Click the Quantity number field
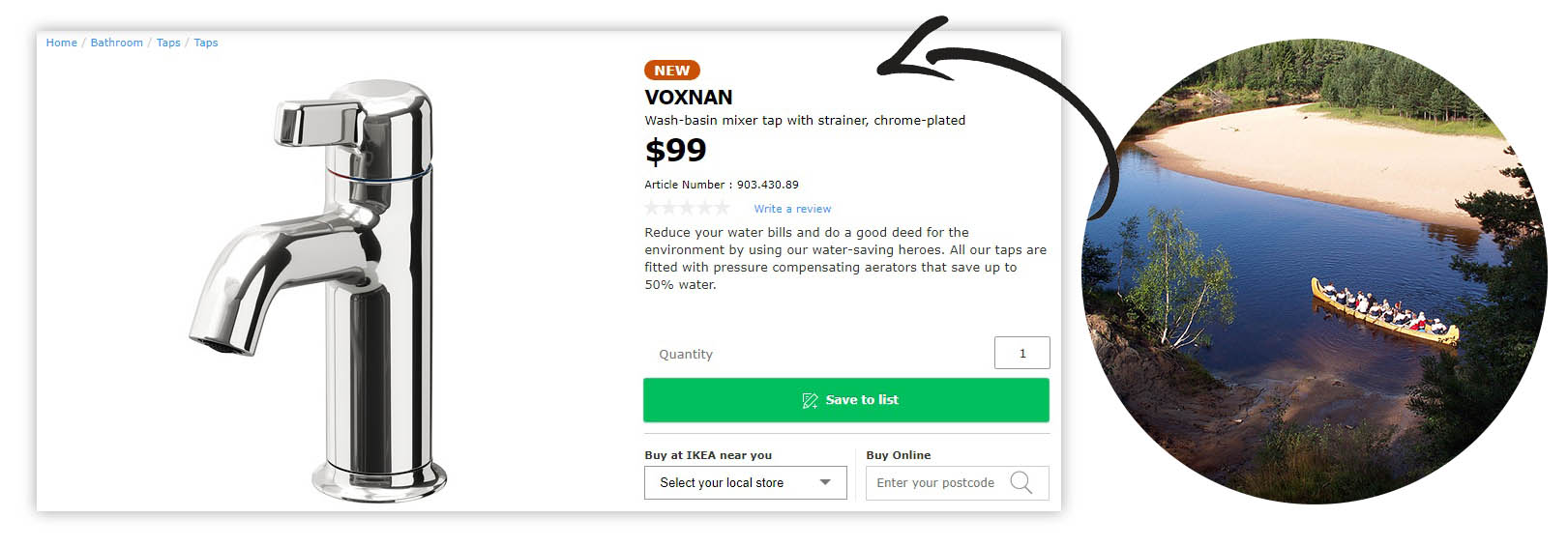This screenshot has width=1568, height=547. pos(1021,353)
